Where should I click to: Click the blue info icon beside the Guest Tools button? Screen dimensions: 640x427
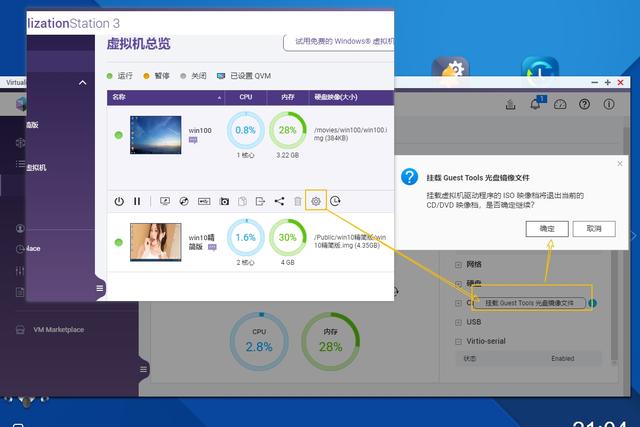click(x=593, y=303)
